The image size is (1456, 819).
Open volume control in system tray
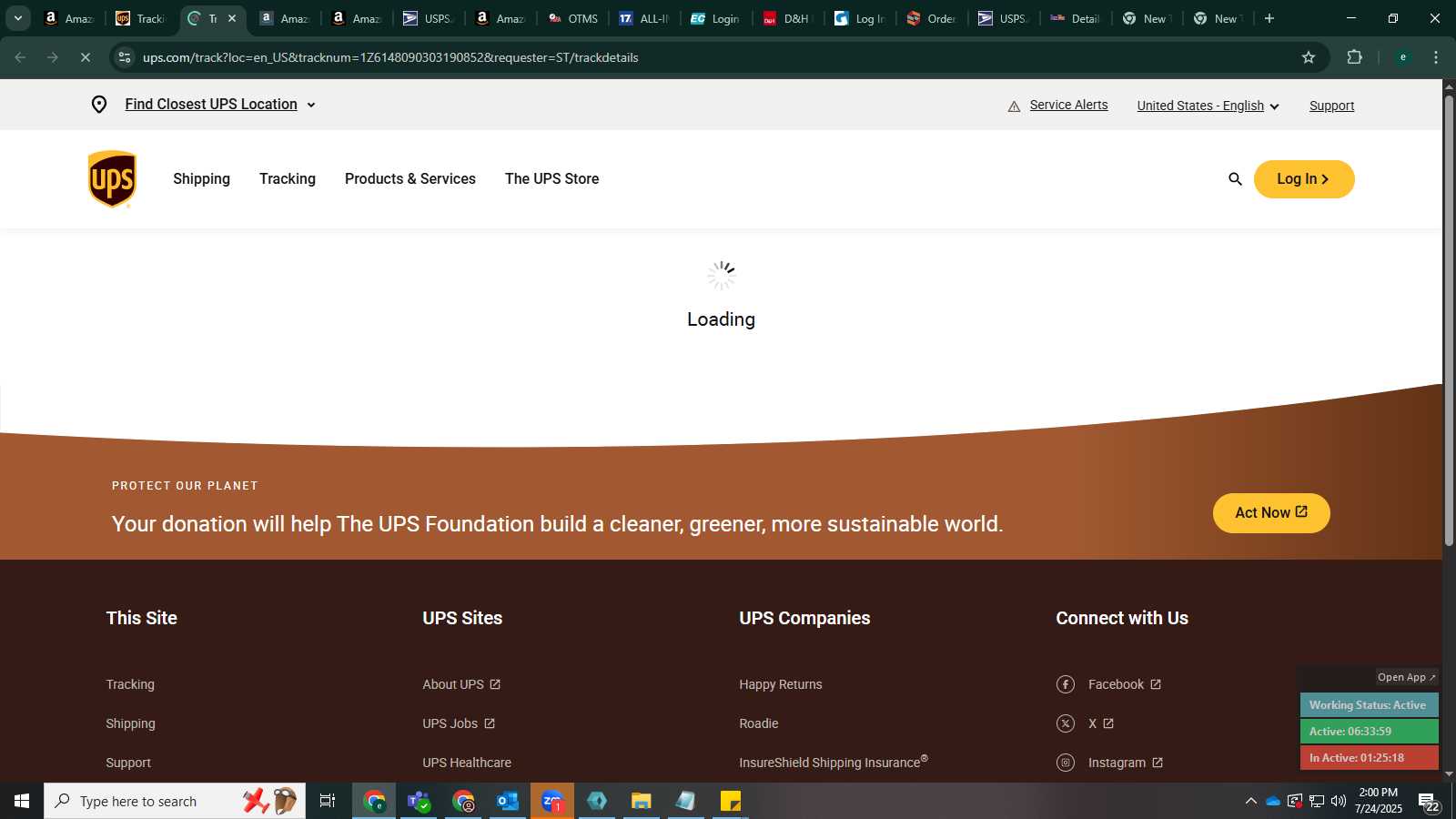(x=1339, y=801)
